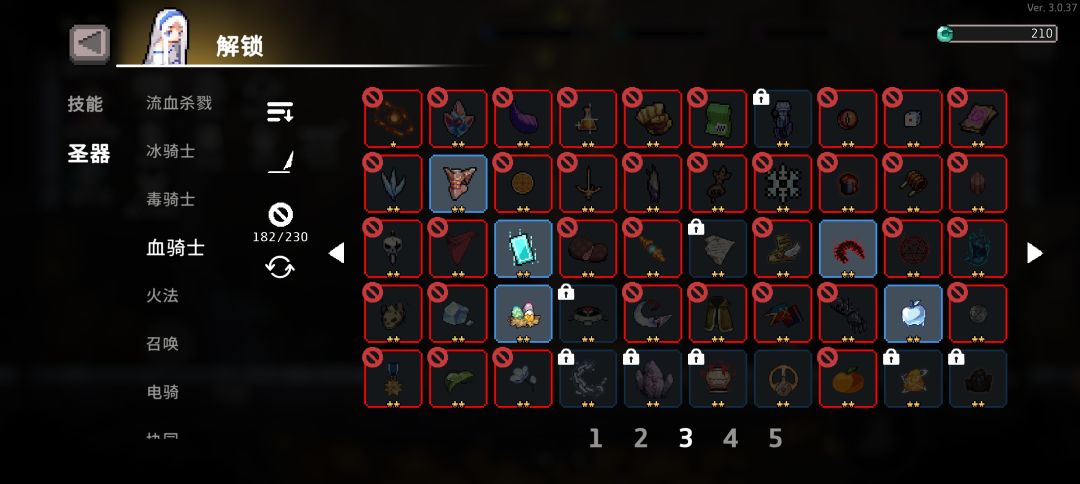Image resolution: width=1080 pixels, height=484 pixels.
Task: Click the gray back arrow button
Action: [x=90, y=44]
